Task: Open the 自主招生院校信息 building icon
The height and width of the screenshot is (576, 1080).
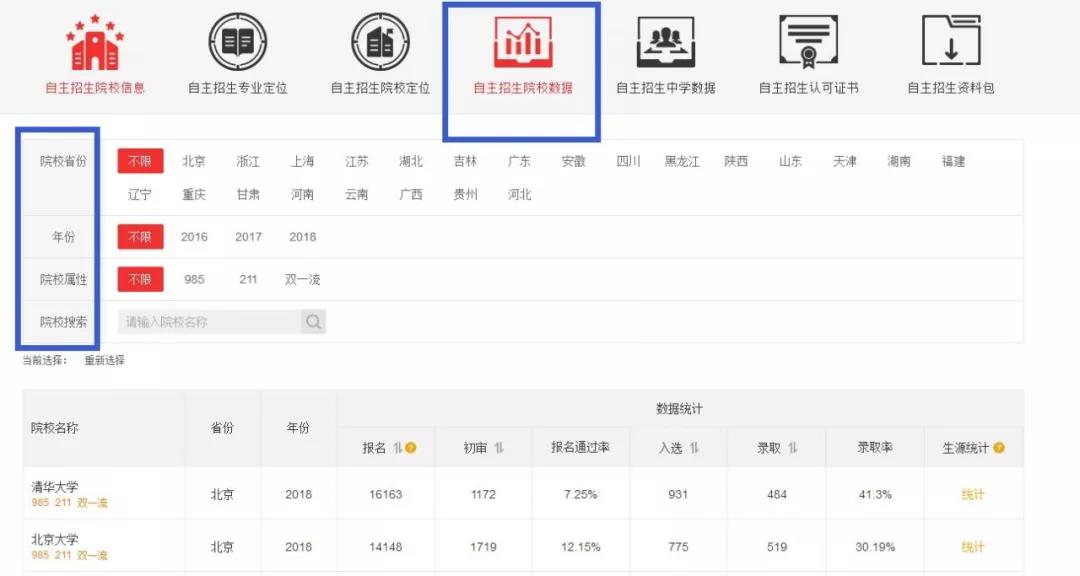Action: (95, 42)
